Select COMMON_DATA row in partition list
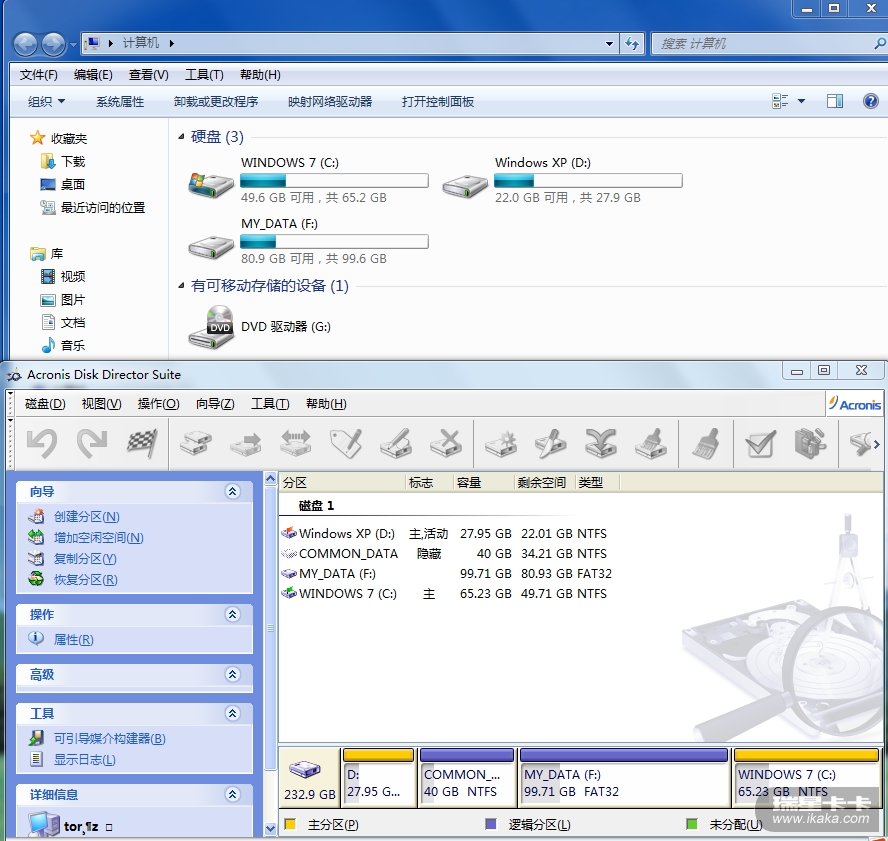The height and width of the screenshot is (841, 888). 446,553
